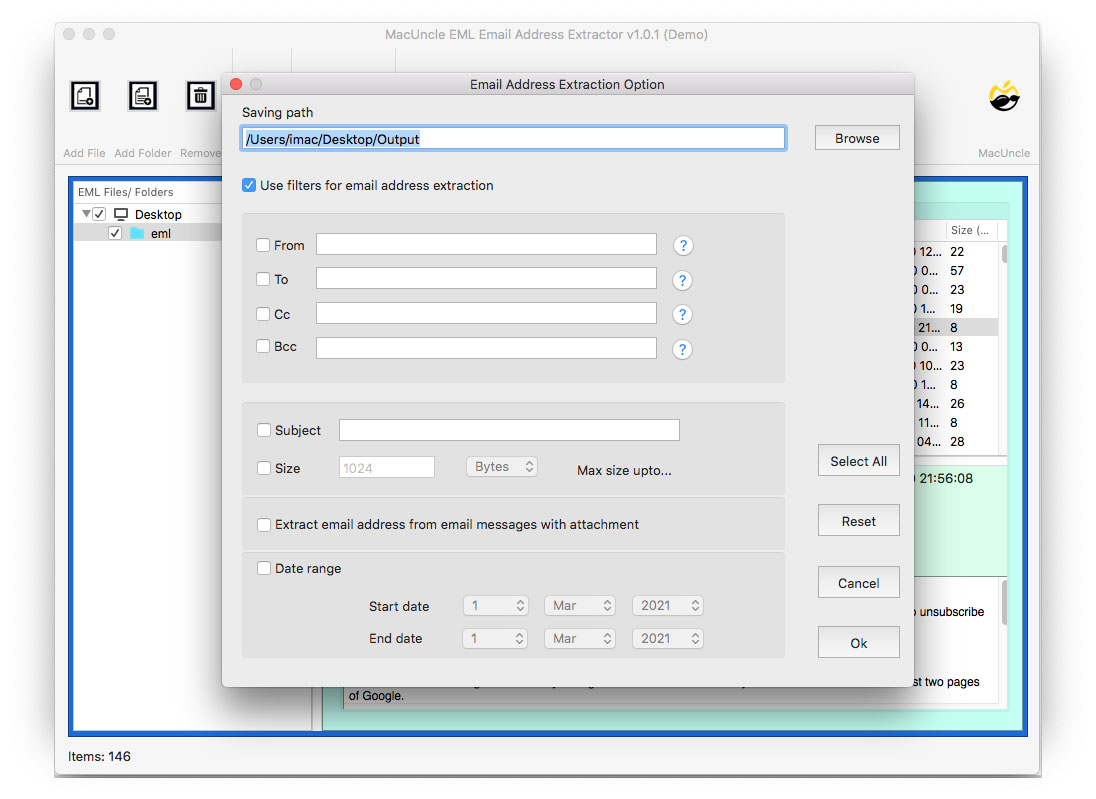The height and width of the screenshot is (799, 1096).
Task: Open the Bytes size unit dropdown
Action: tap(502, 466)
